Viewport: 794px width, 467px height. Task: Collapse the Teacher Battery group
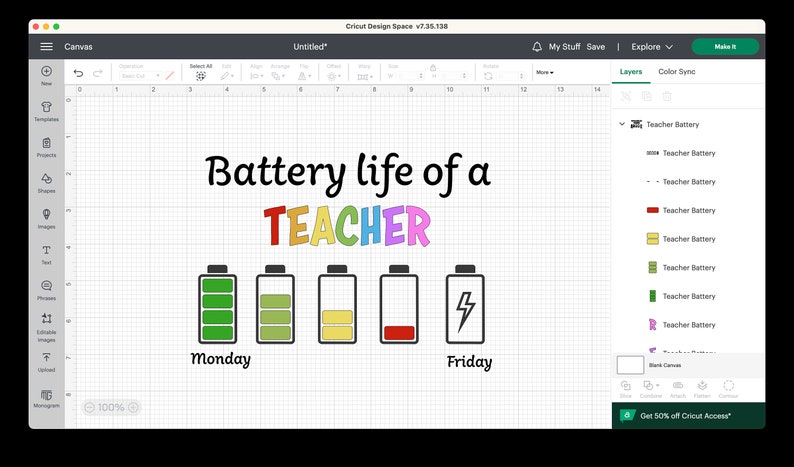click(x=622, y=124)
